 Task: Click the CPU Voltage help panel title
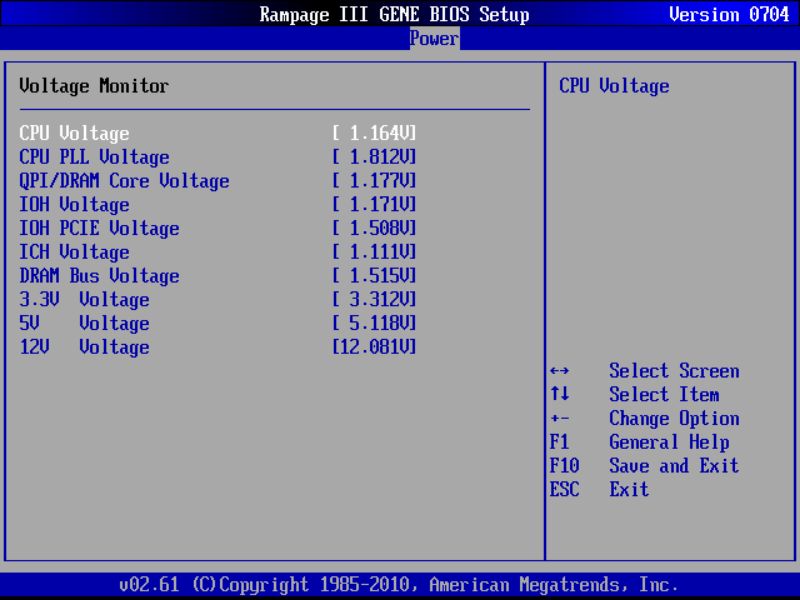(x=614, y=86)
